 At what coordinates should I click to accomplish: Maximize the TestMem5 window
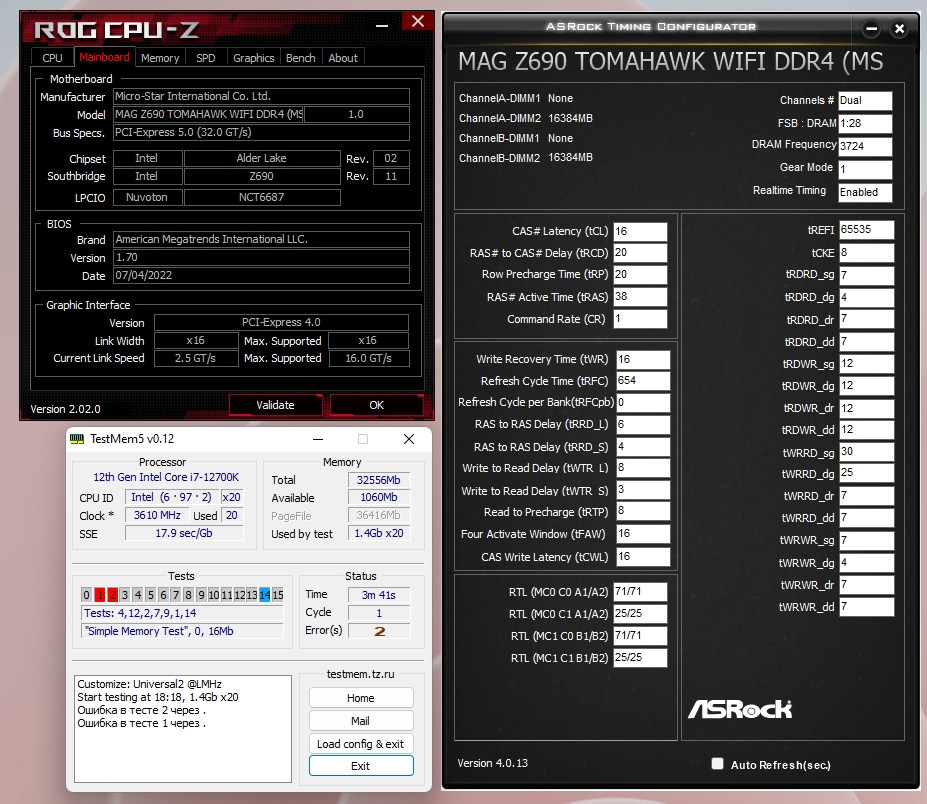[363, 439]
